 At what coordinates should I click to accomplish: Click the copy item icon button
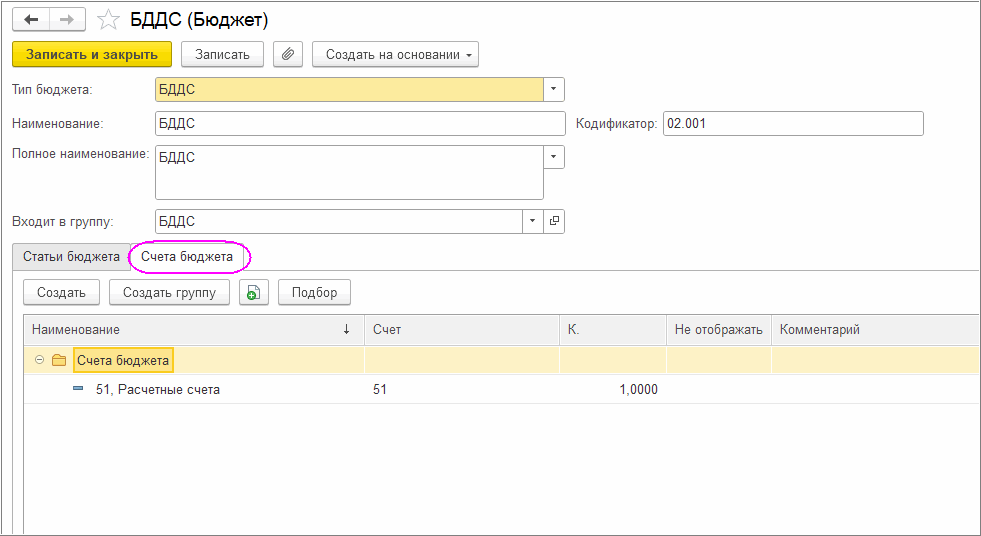pos(254,293)
